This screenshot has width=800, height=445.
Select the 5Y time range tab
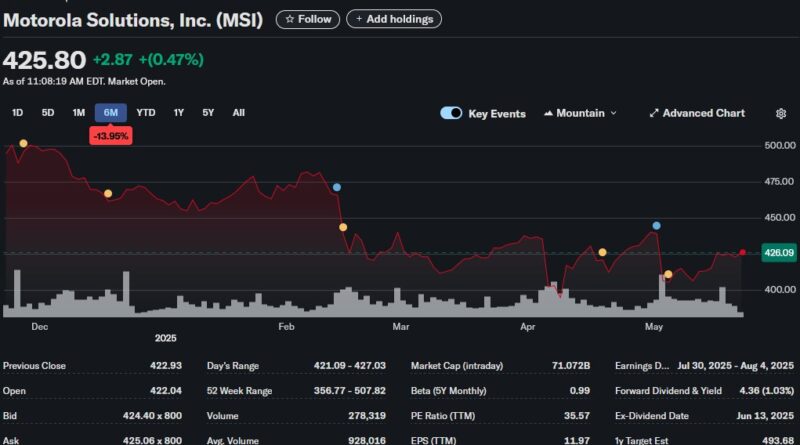208,113
